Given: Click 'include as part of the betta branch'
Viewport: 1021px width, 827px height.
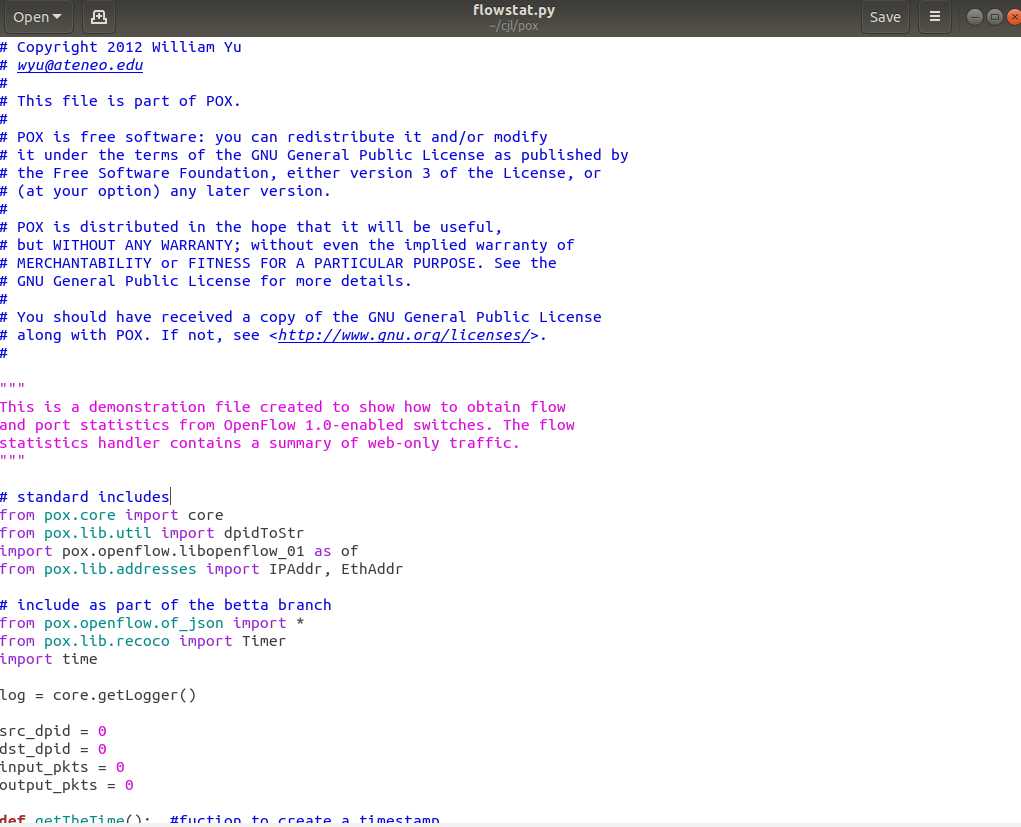Looking at the screenshot, I should coord(166,605).
